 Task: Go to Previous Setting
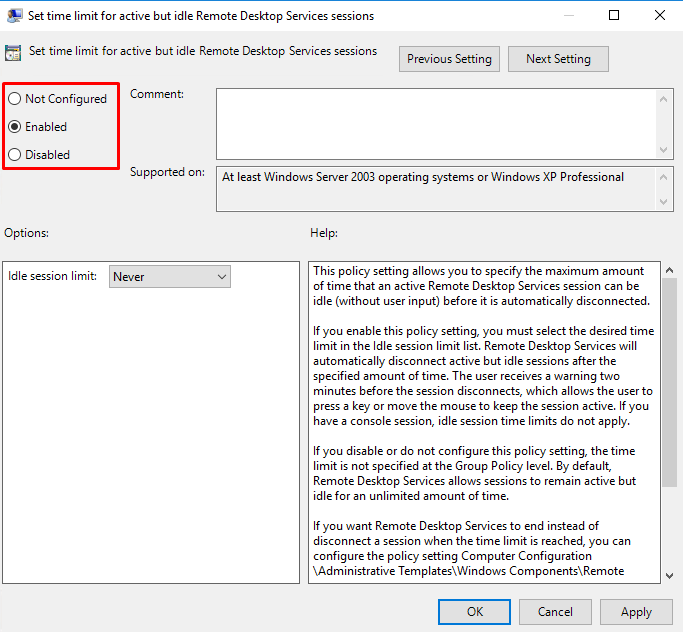(x=449, y=59)
